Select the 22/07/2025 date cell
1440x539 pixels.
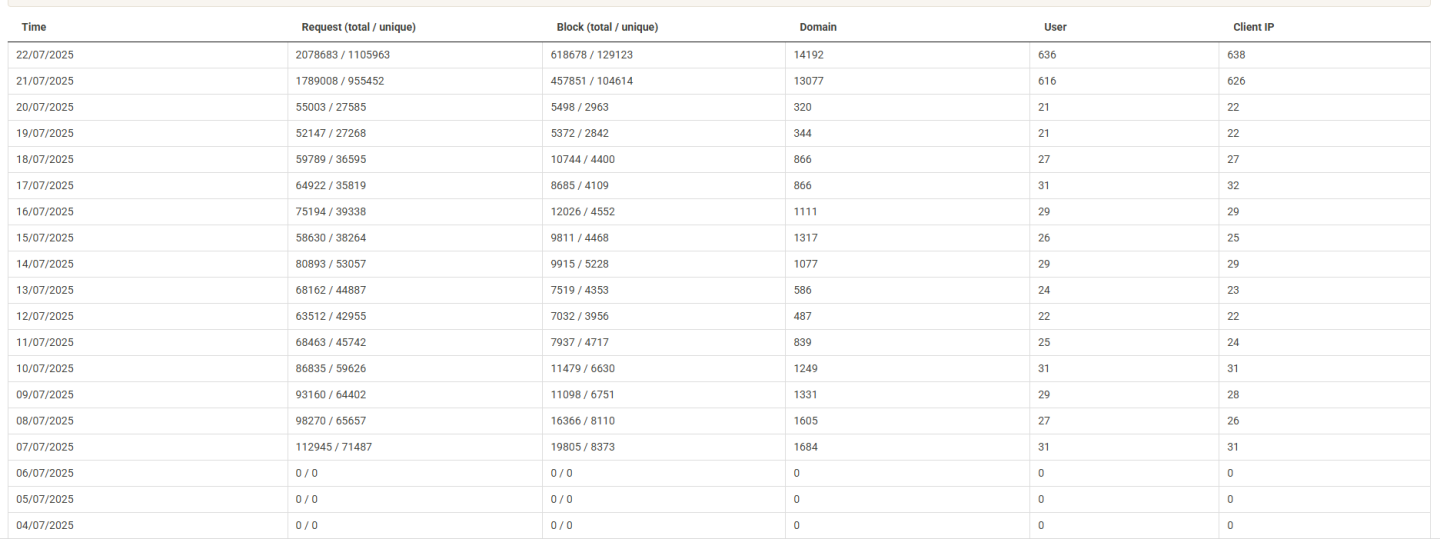coord(45,55)
